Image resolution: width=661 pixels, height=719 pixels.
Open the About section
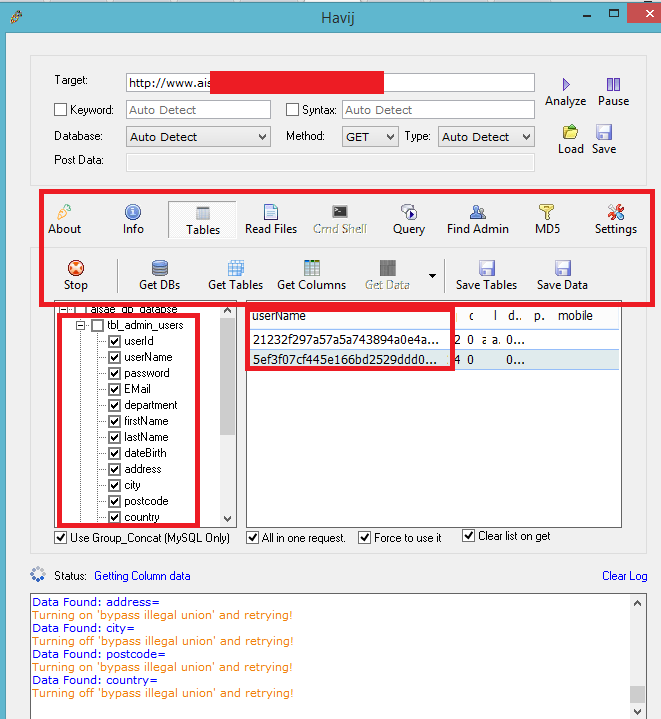[x=65, y=220]
